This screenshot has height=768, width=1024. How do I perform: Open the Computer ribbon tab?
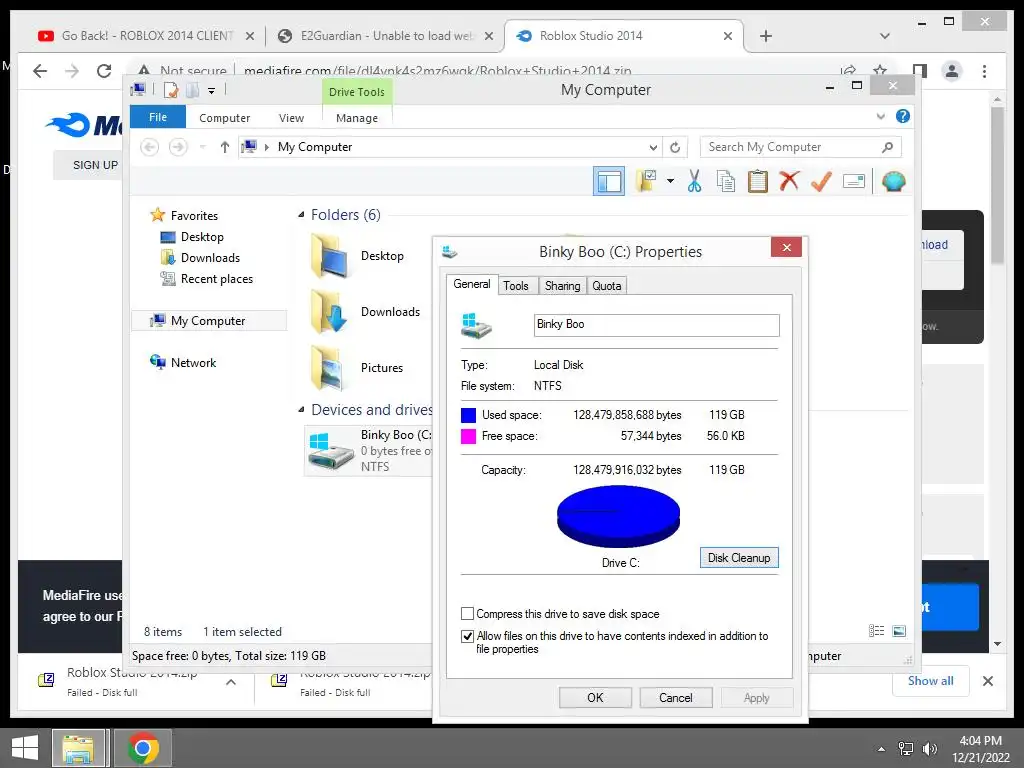[x=224, y=118]
